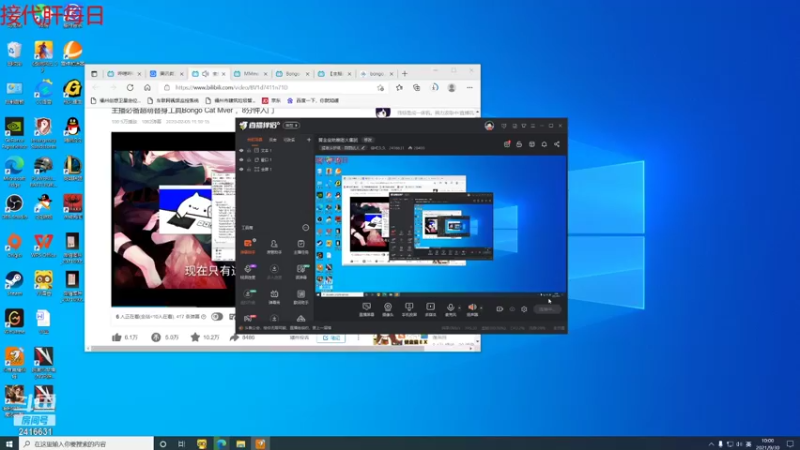The width and height of the screenshot is (800, 450).
Task: Collapse the streaming toolbox panel
Action: (305, 228)
